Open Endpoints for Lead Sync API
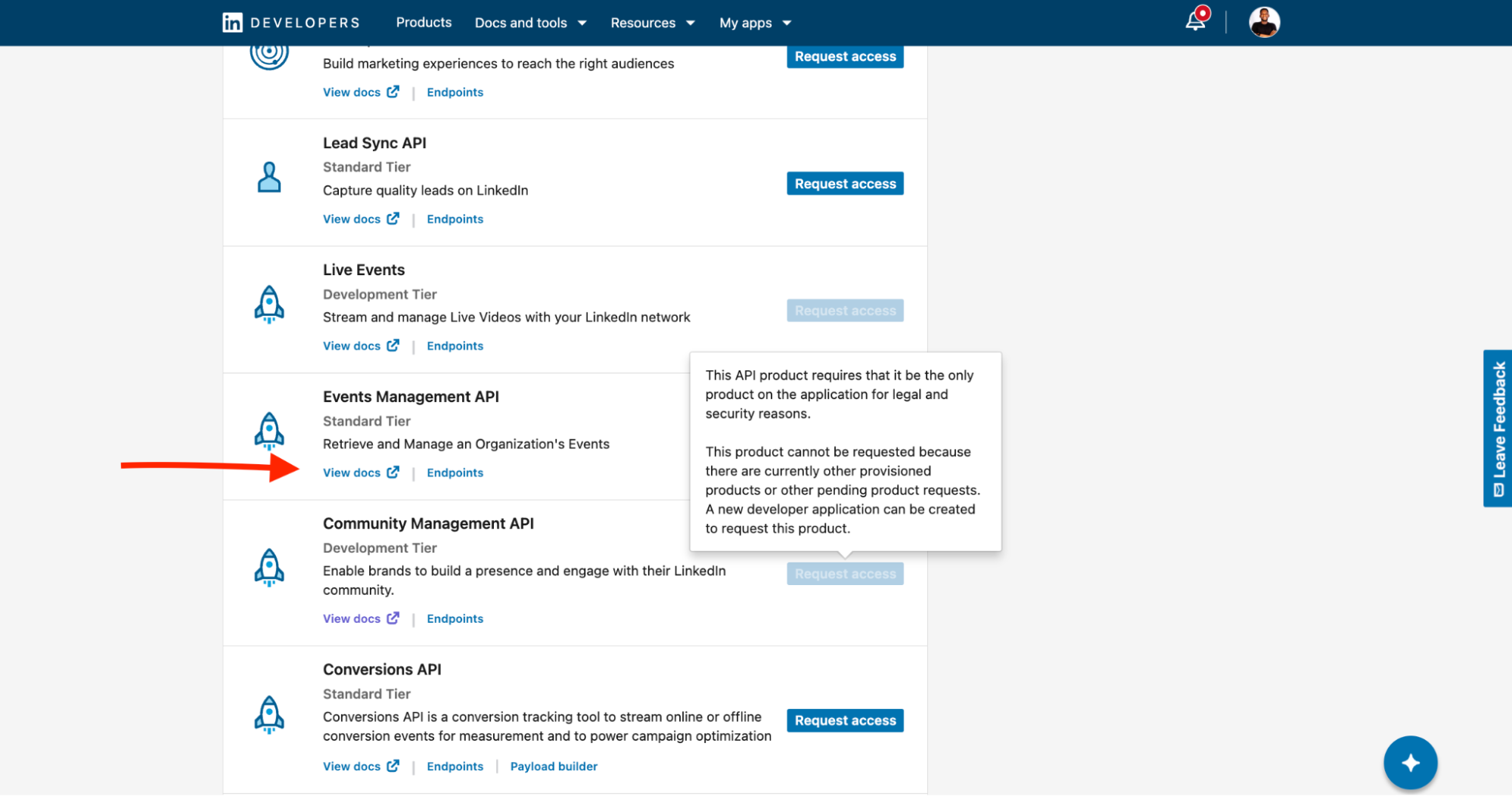 pos(455,219)
